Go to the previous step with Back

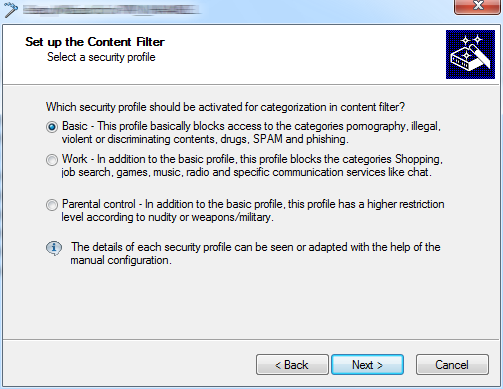coord(292,365)
